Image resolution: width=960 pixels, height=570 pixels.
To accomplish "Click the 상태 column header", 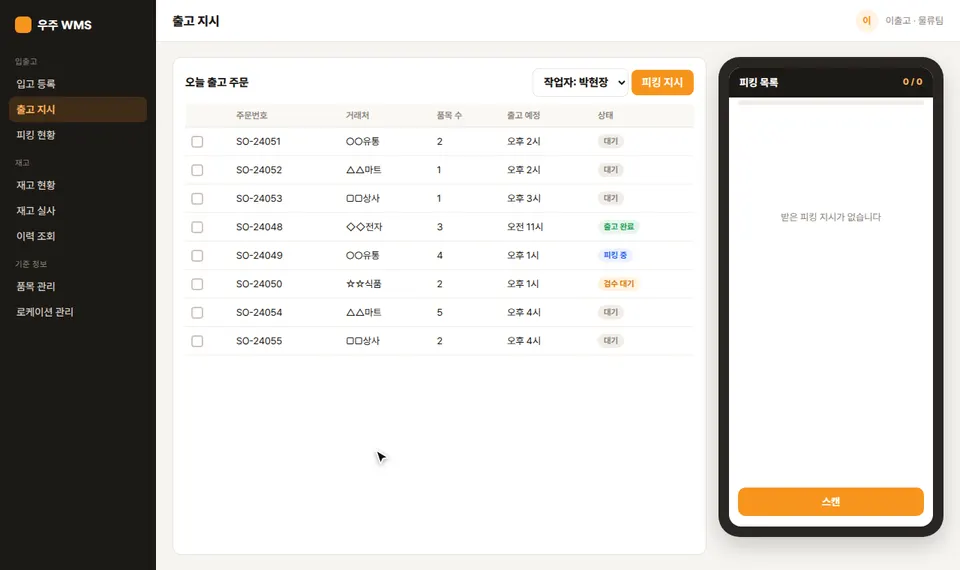I will point(606,115).
